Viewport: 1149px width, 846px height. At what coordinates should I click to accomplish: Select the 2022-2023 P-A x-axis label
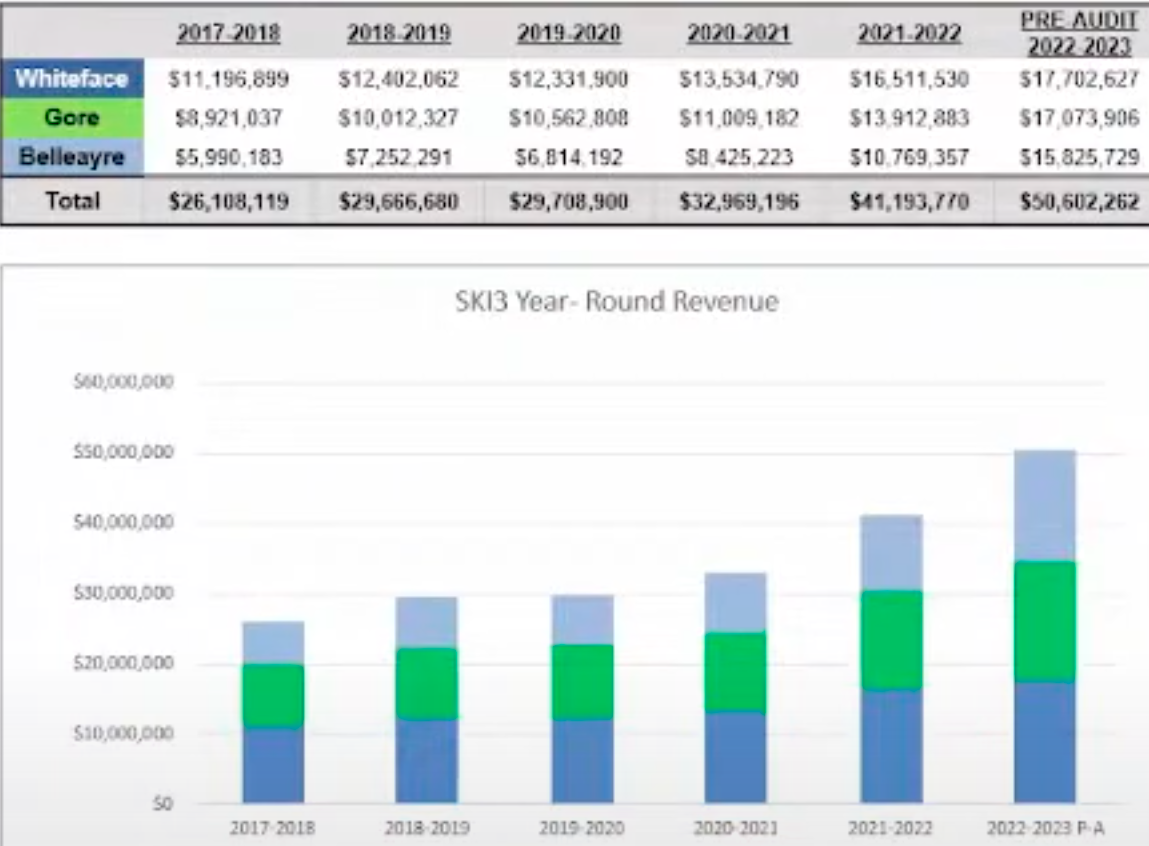coord(1045,828)
